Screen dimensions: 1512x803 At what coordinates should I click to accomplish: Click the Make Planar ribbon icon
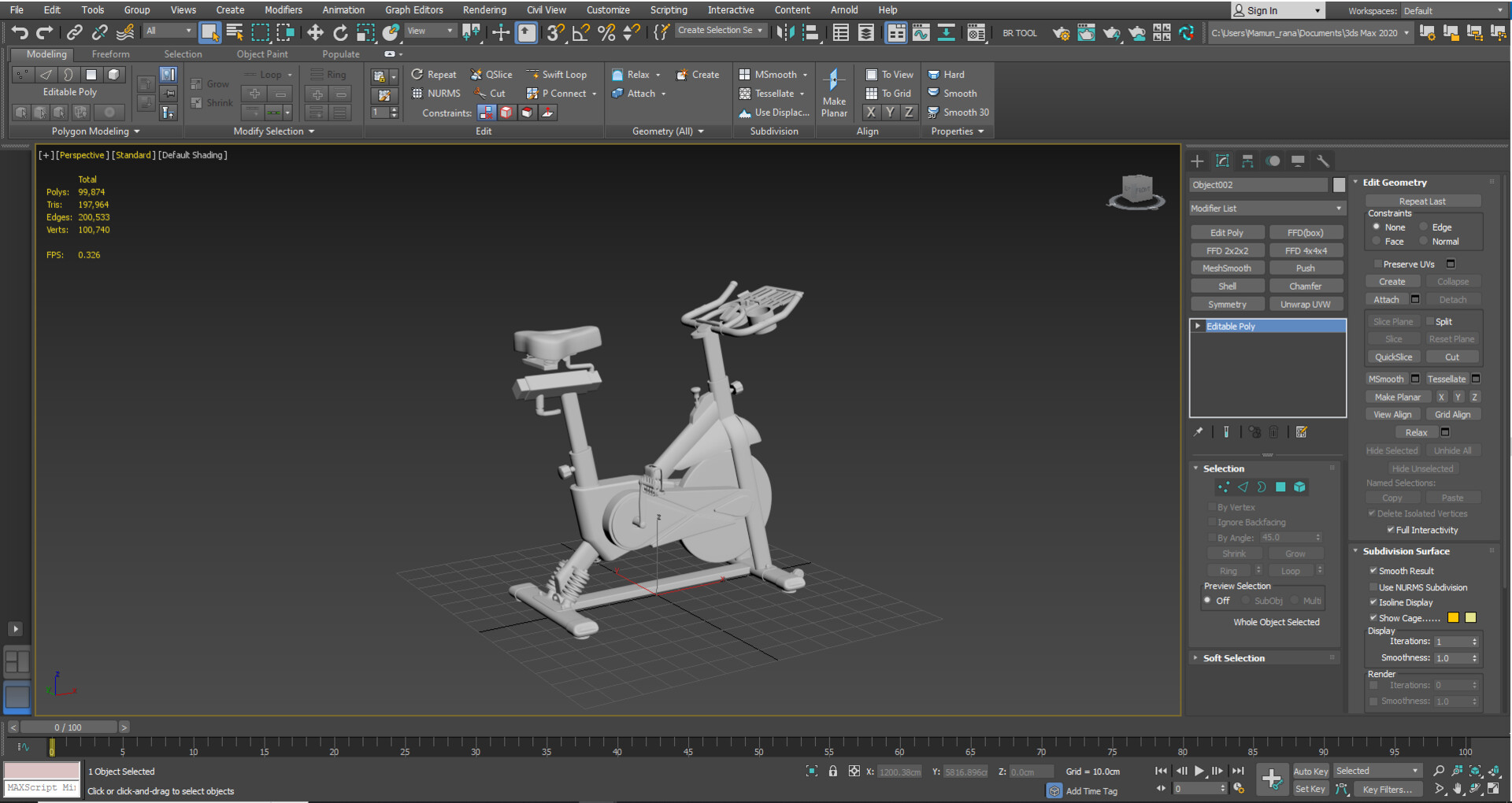pyautogui.click(x=834, y=93)
